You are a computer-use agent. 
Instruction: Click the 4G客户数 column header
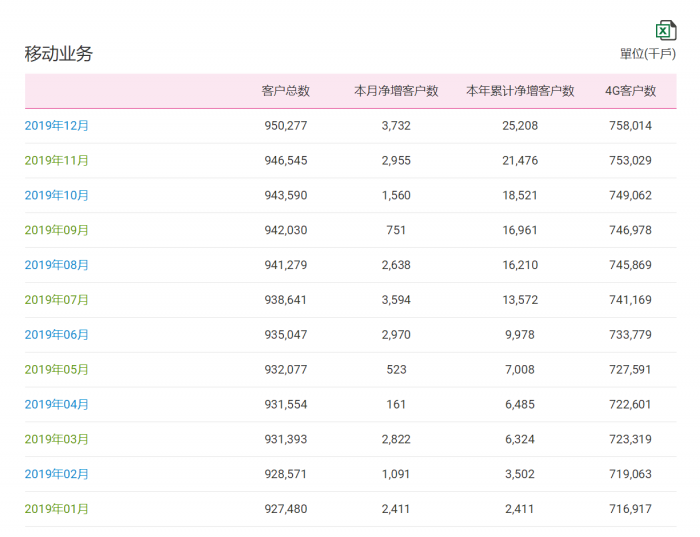[630, 91]
